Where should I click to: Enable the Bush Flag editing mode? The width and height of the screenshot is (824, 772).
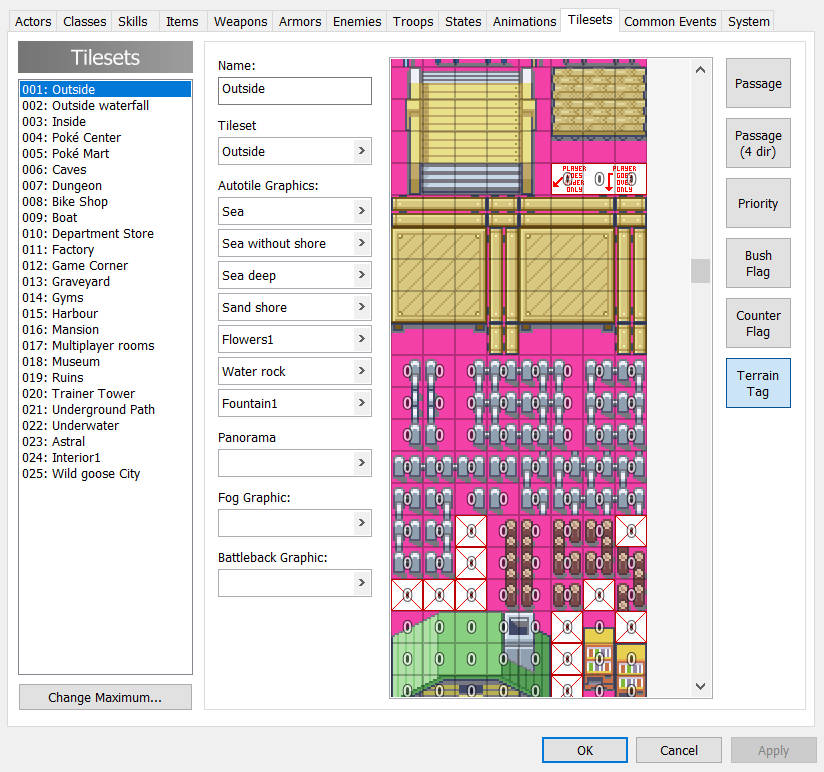758,263
